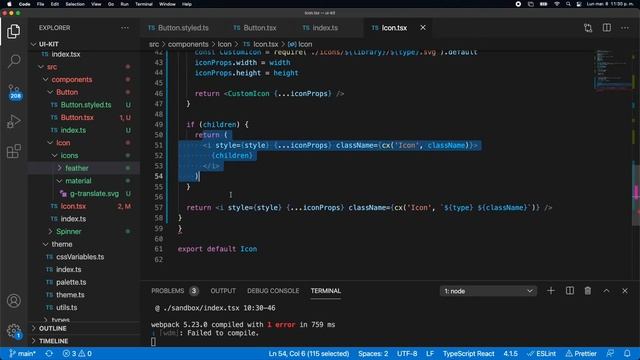Close the Icon.tsx tab
Image resolution: width=640 pixels, height=360 pixels.
tap(423, 27)
